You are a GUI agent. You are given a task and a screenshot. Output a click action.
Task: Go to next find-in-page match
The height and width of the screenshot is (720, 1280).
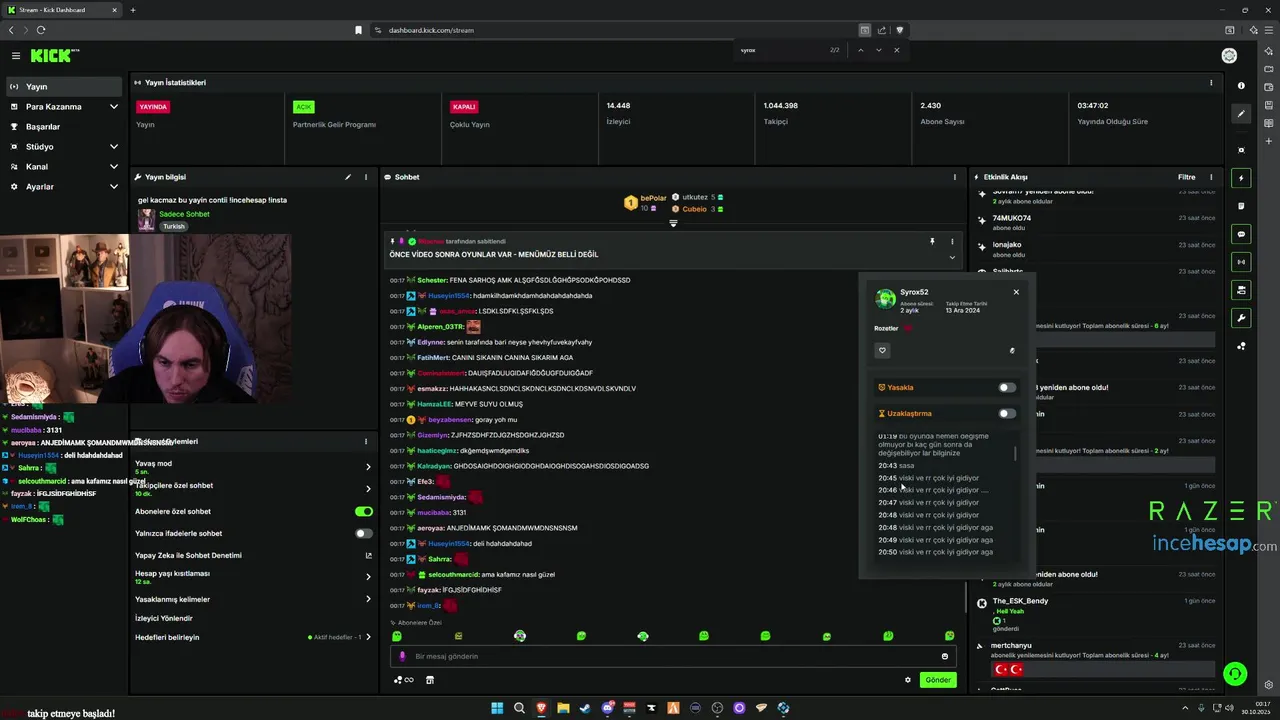click(x=879, y=50)
